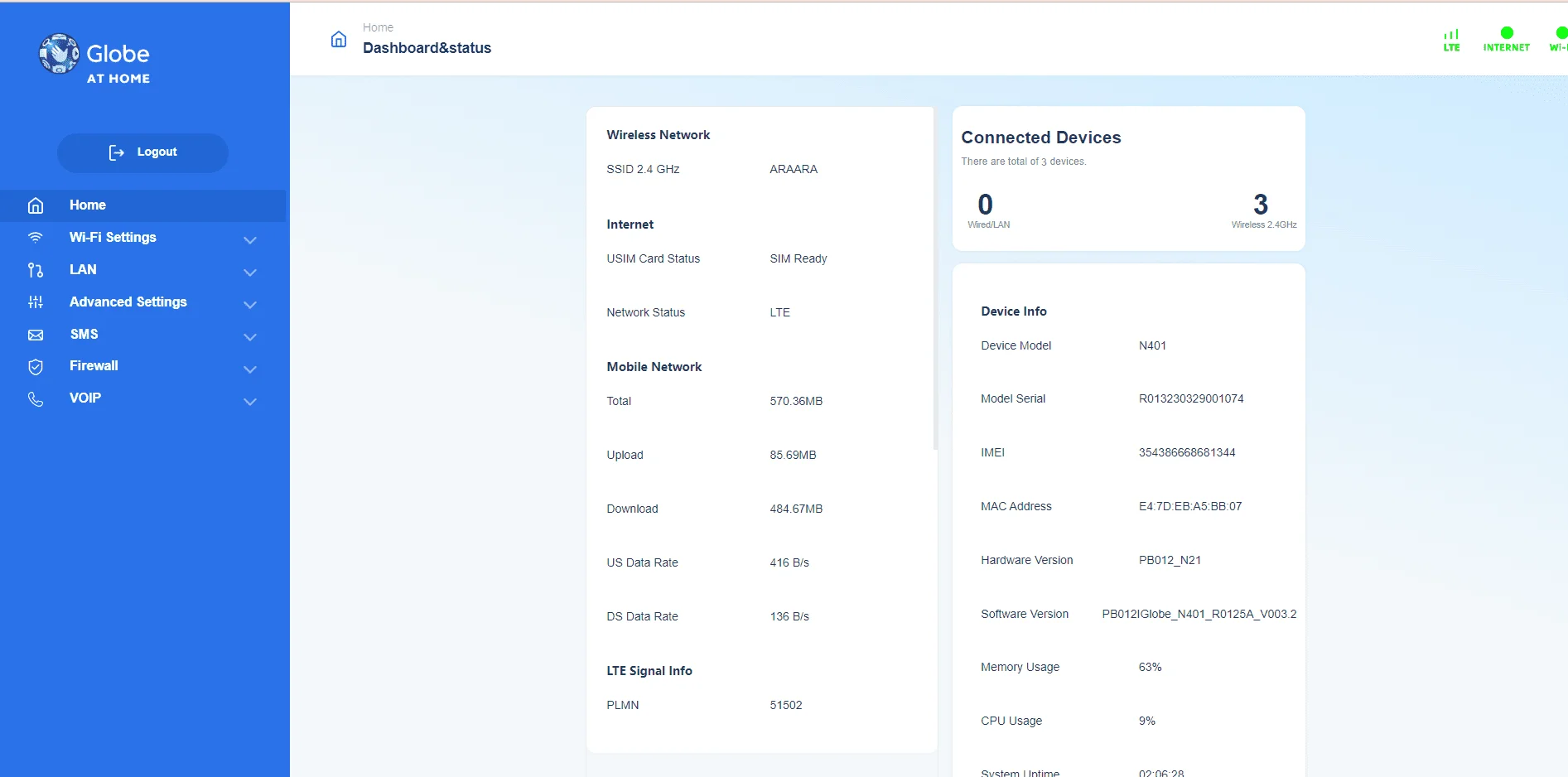Click the SMS envelope icon
The image size is (1568, 777).
[36, 335]
